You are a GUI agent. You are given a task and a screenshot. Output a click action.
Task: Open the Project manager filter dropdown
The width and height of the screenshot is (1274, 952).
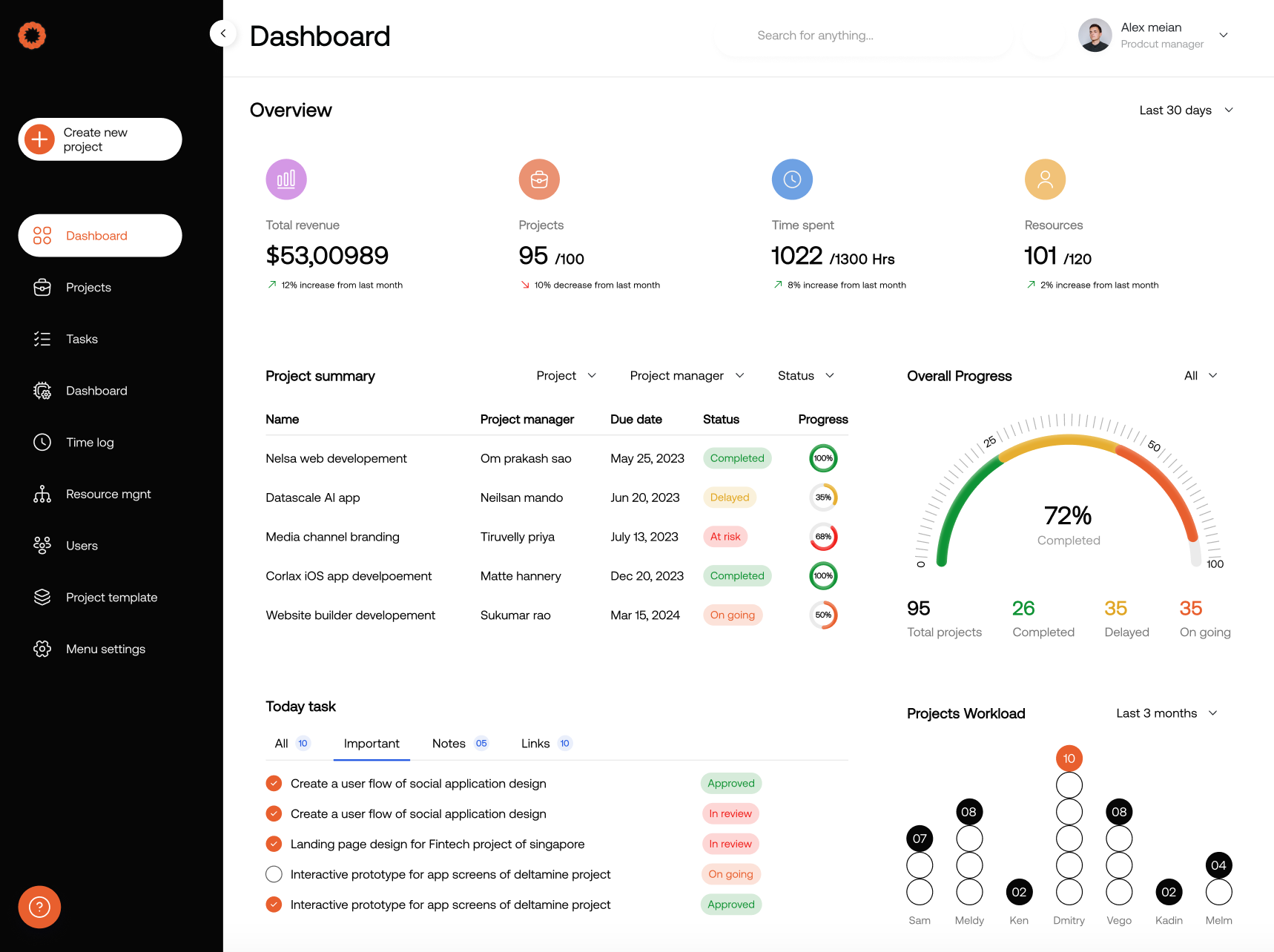coord(687,376)
